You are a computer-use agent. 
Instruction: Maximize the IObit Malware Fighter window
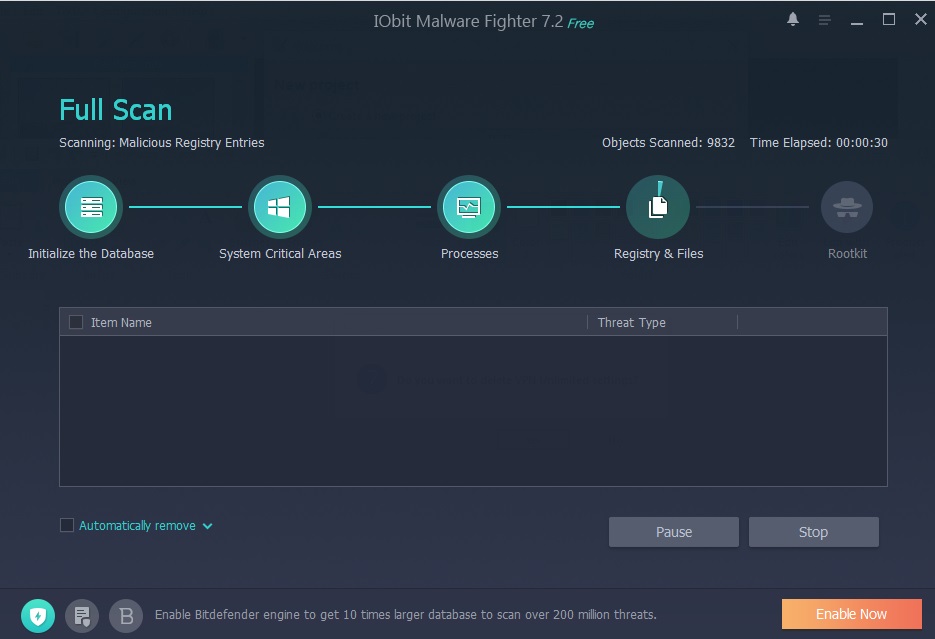(x=888, y=20)
